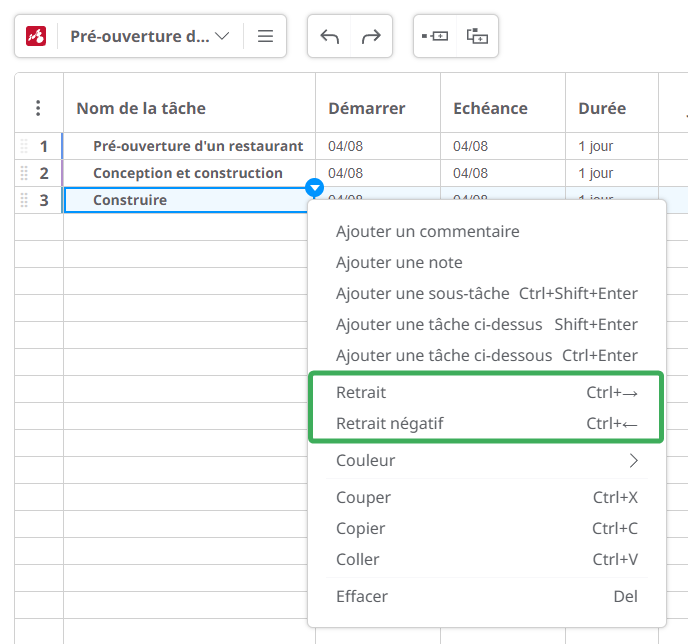The width and height of the screenshot is (688, 644).
Task: Choose Ajouter une tâche ci-dessous
Action: click(487, 355)
